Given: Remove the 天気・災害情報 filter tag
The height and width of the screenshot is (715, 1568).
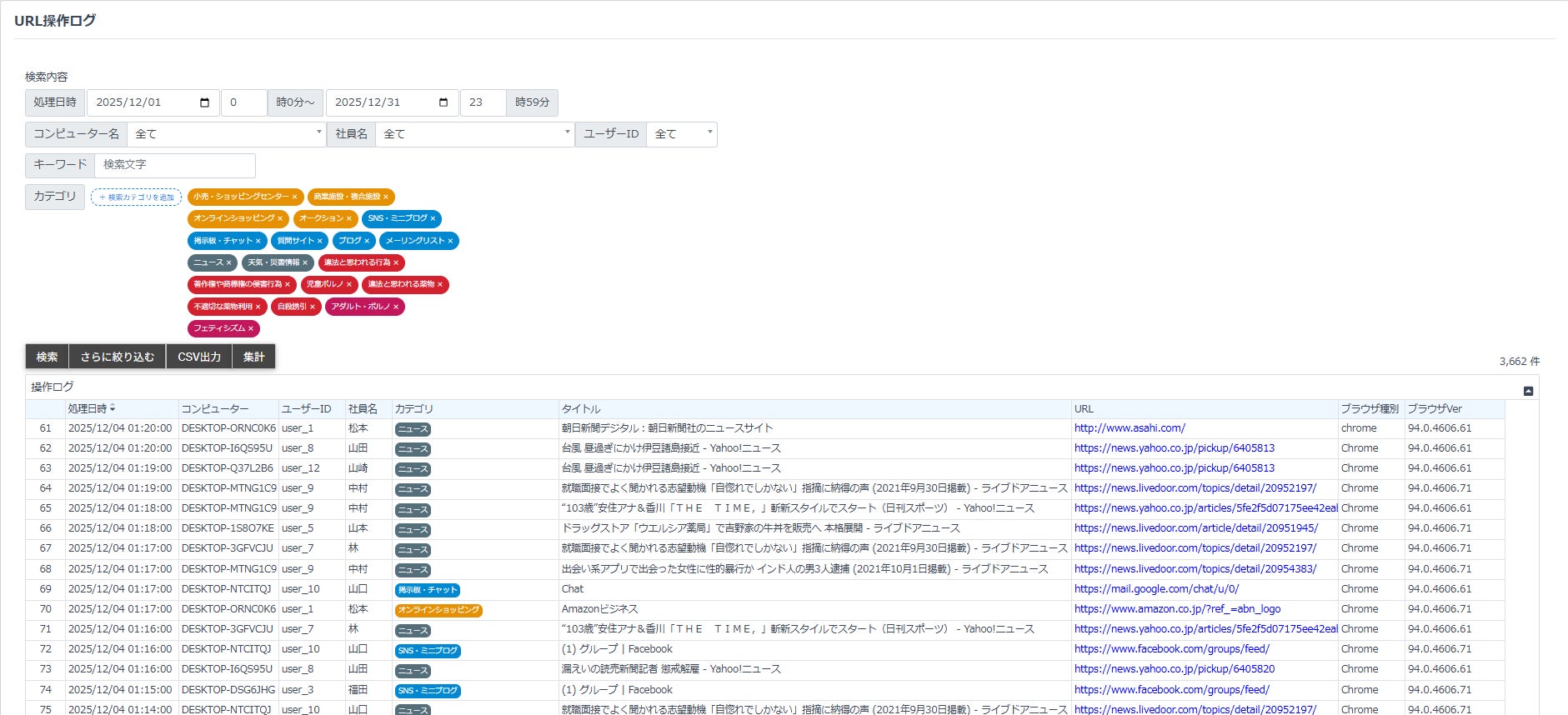Looking at the screenshot, I should 305,262.
